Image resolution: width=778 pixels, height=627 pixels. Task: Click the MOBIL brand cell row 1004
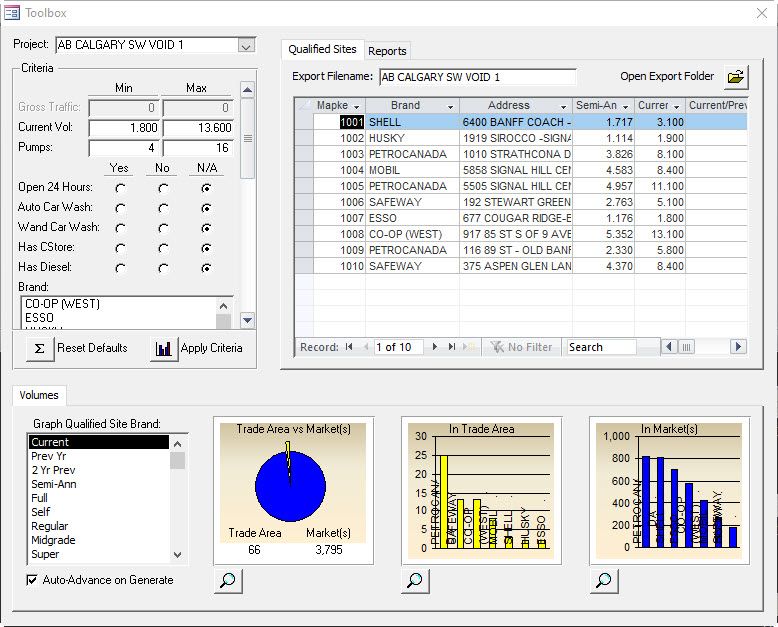413,170
